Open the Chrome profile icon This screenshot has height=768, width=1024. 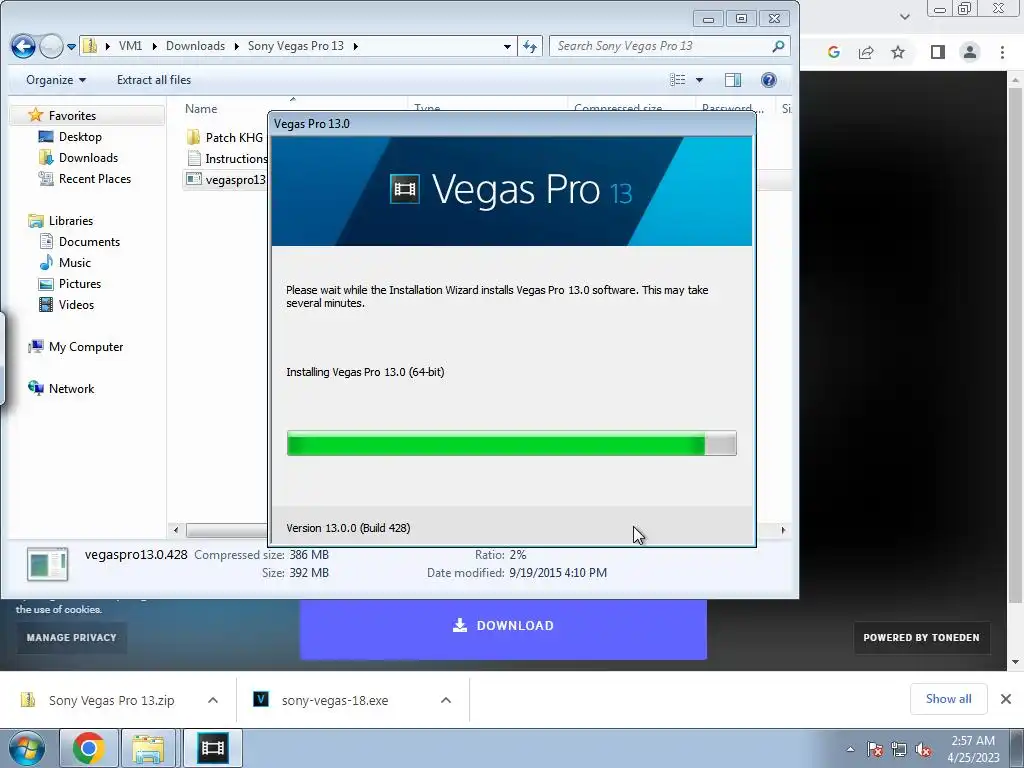pyautogui.click(x=970, y=52)
